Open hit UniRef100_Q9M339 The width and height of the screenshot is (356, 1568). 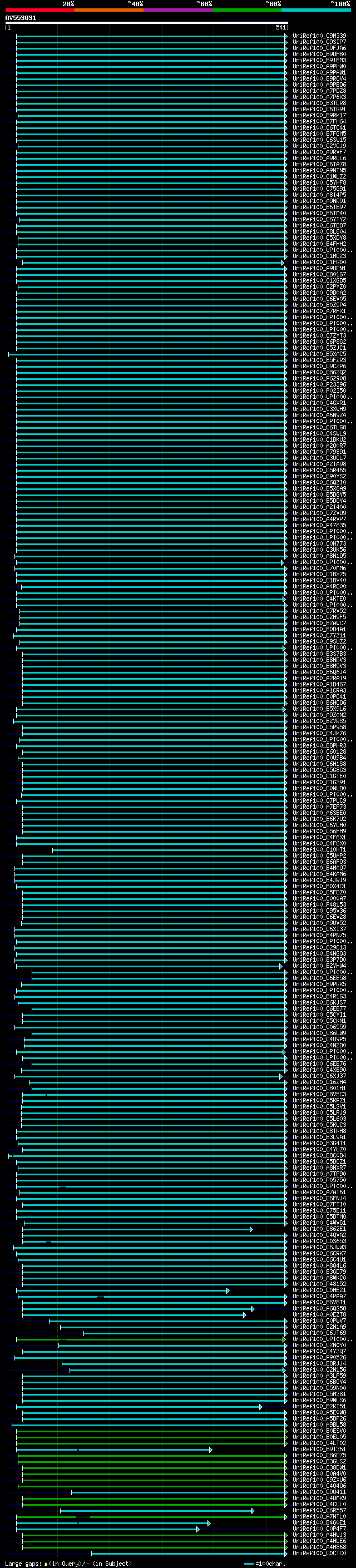tap(319, 36)
